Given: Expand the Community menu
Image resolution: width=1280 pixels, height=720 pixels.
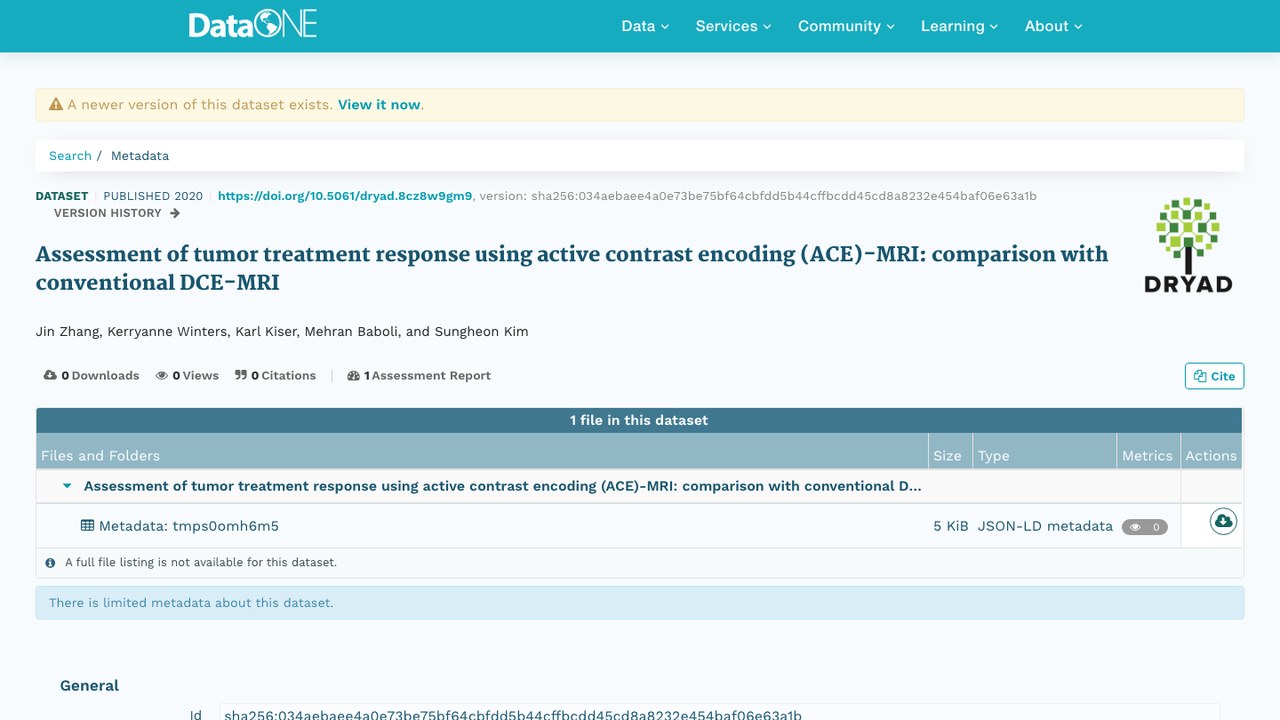Looking at the screenshot, I should [846, 26].
